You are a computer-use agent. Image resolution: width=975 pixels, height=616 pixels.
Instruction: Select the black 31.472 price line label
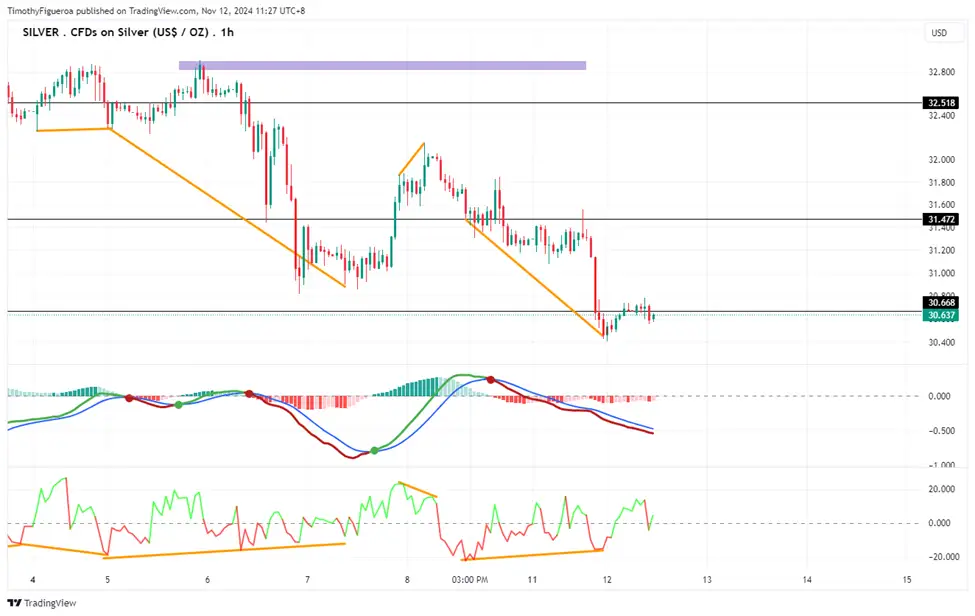point(941,219)
